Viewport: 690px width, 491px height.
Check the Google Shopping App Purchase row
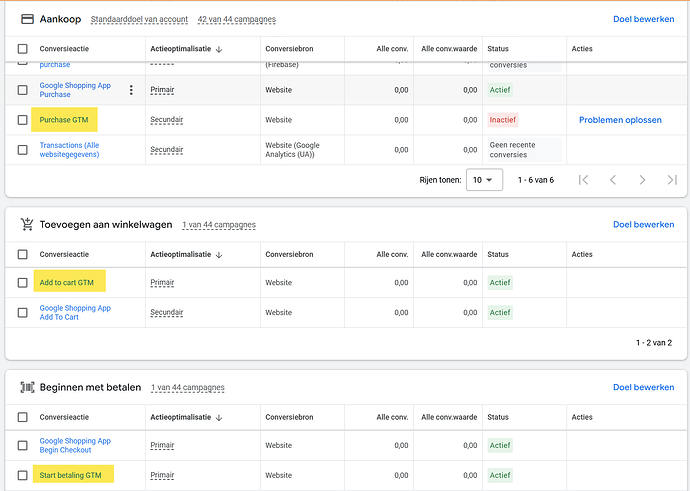coord(22,90)
